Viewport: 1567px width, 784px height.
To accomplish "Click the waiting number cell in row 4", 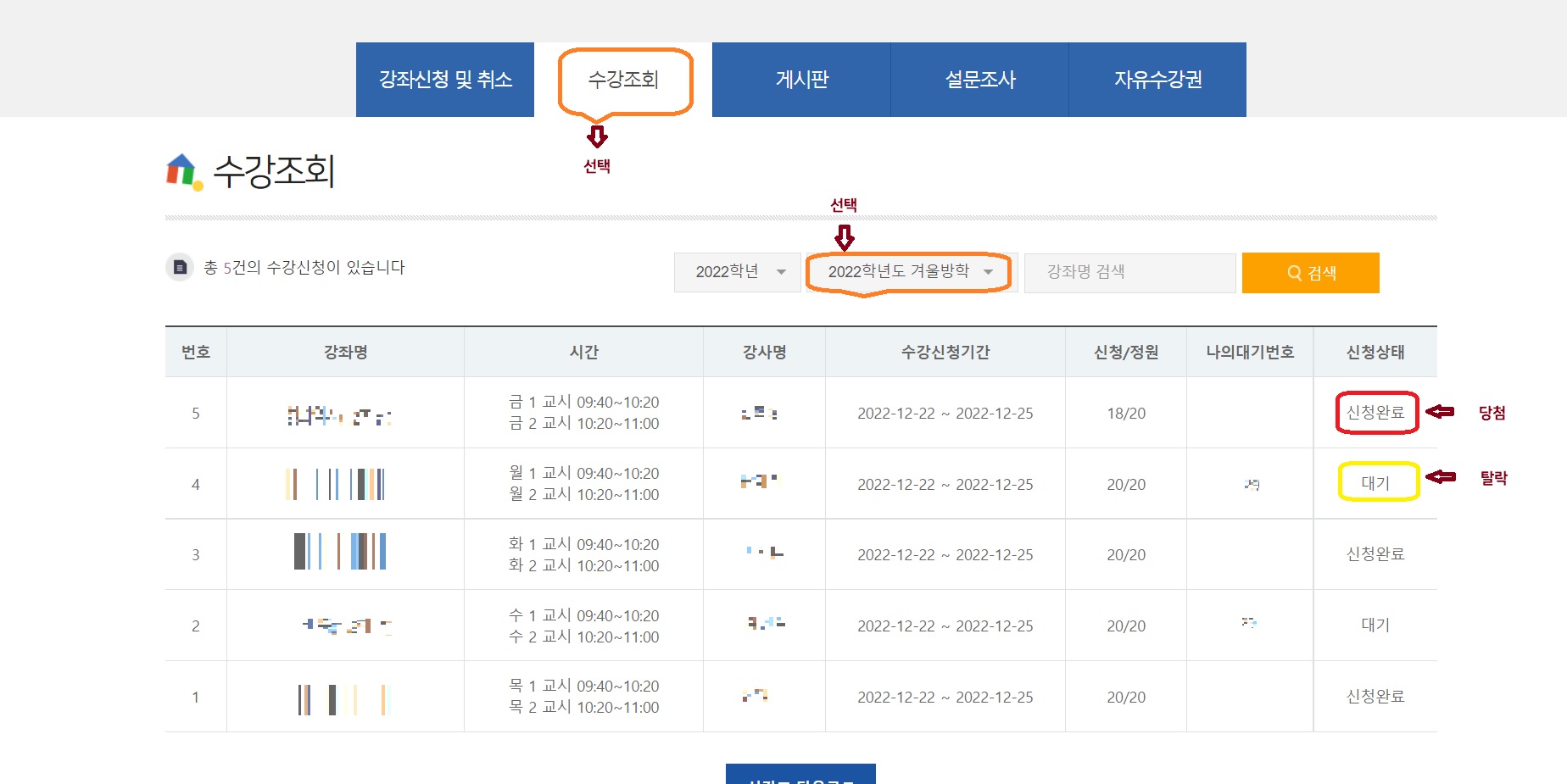I will [x=1252, y=485].
